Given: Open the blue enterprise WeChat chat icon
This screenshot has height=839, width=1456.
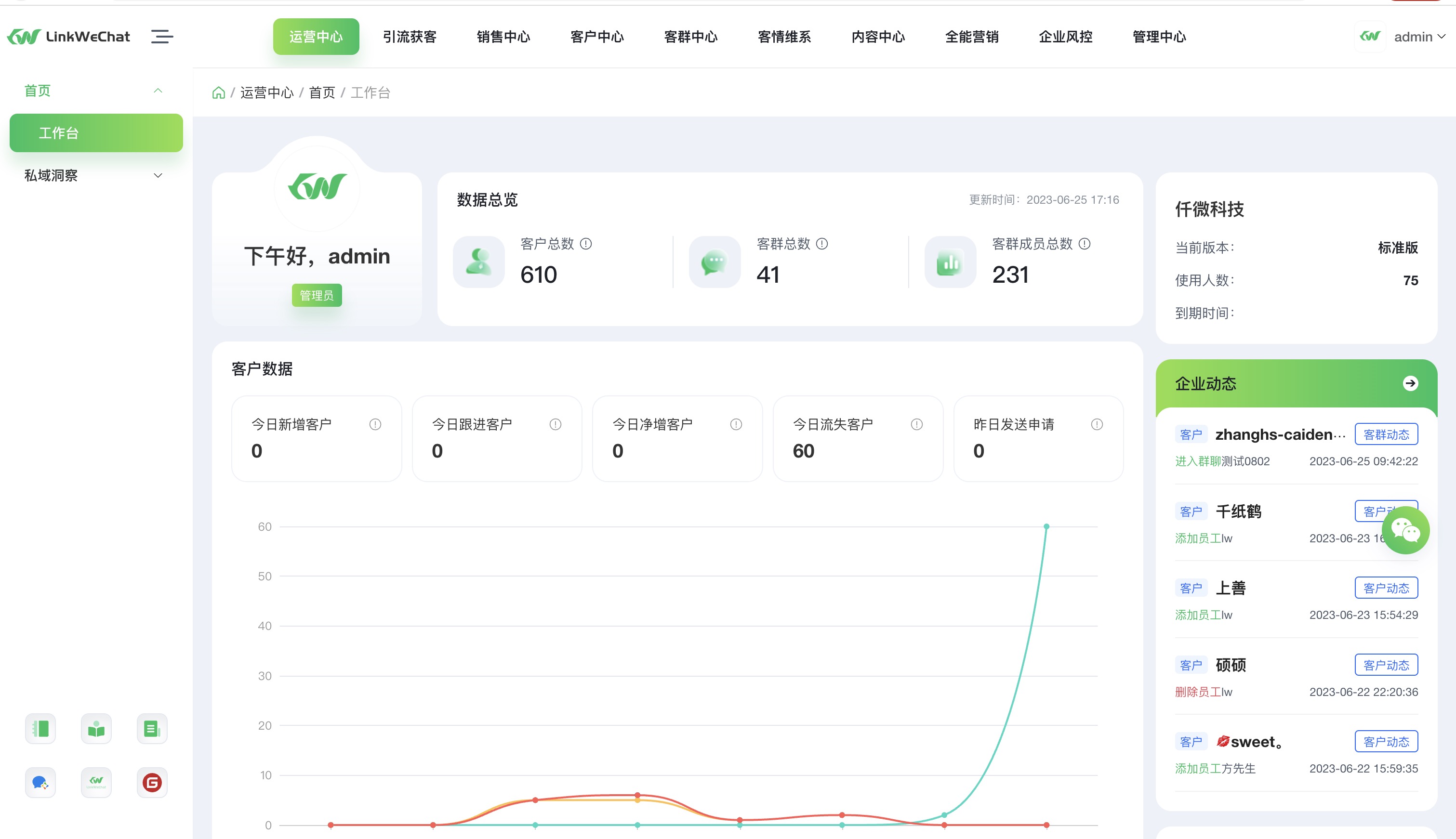Looking at the screenshot, I should click(40, 783).
